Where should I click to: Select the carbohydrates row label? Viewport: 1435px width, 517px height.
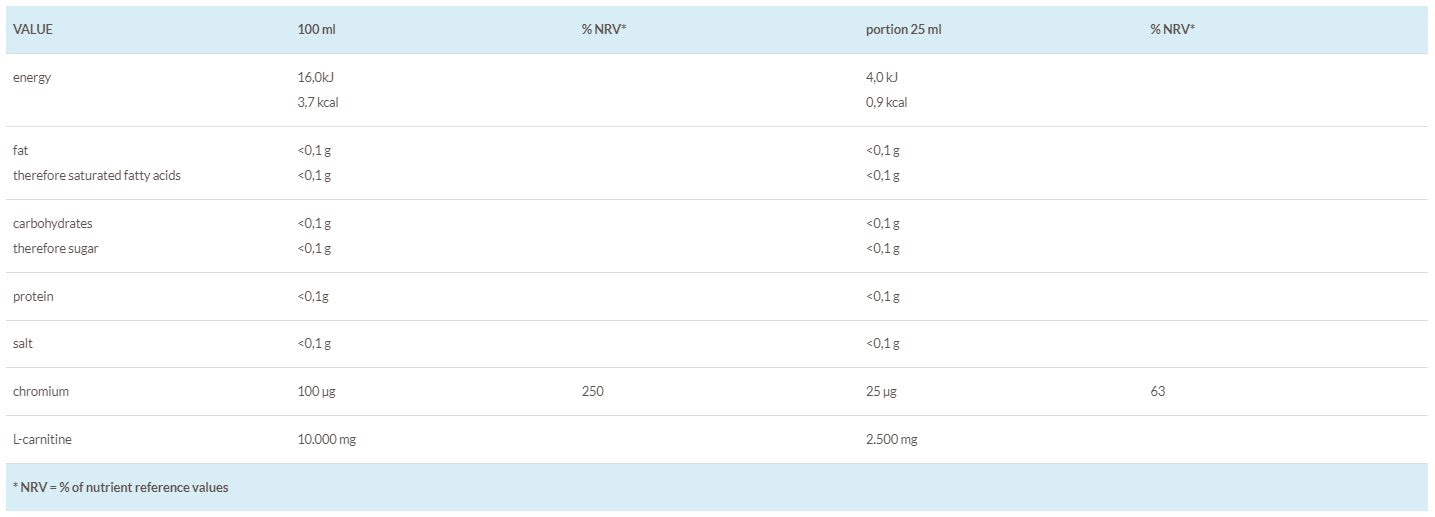tap(53, 224)
